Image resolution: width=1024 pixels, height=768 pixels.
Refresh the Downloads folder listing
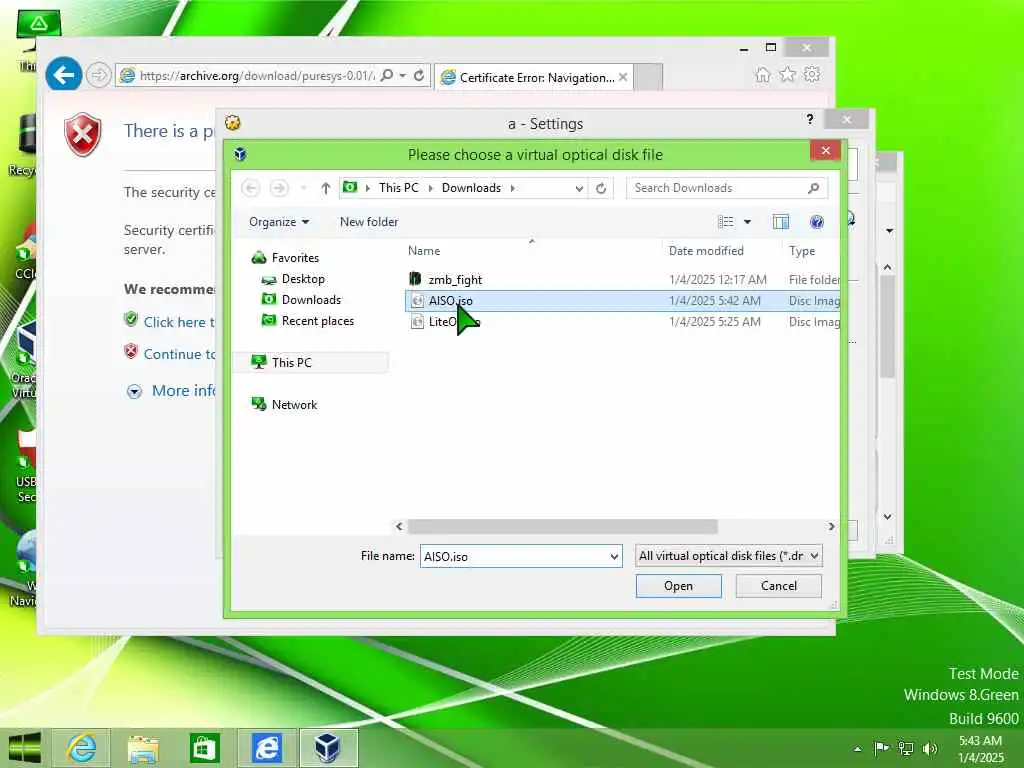[601, 188]
